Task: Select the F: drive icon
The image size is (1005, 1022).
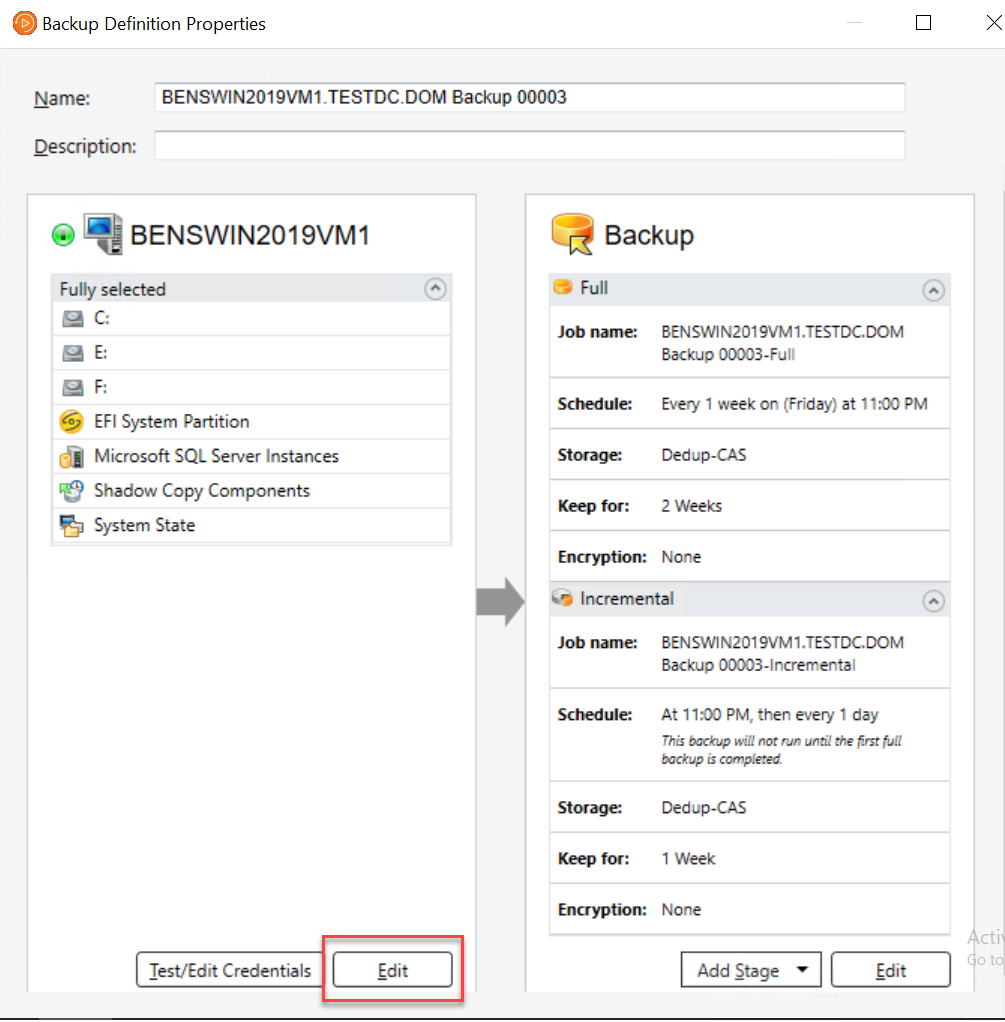Action: coord(72,387)
